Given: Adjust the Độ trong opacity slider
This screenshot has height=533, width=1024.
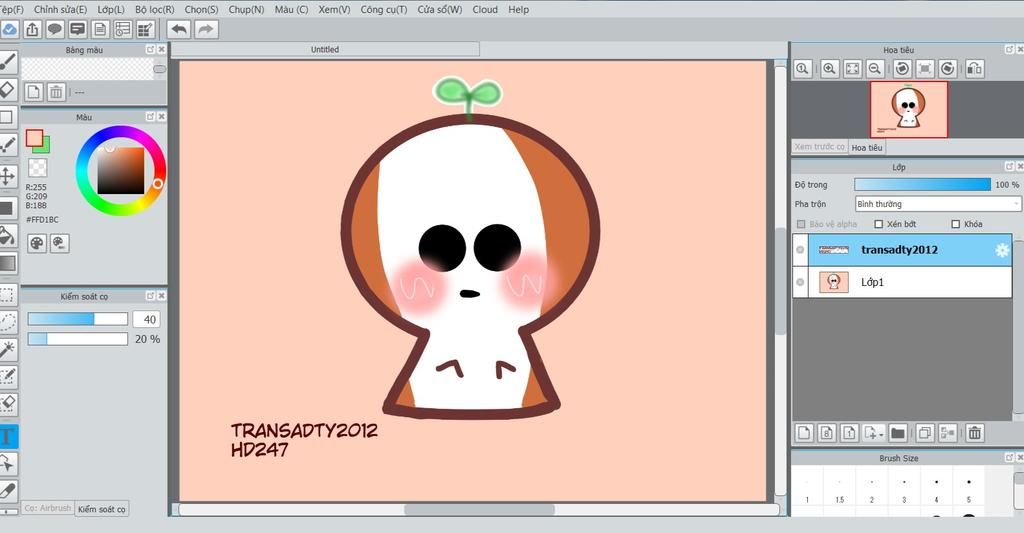Looking at the screenshot, I should (x=922, y=185).
